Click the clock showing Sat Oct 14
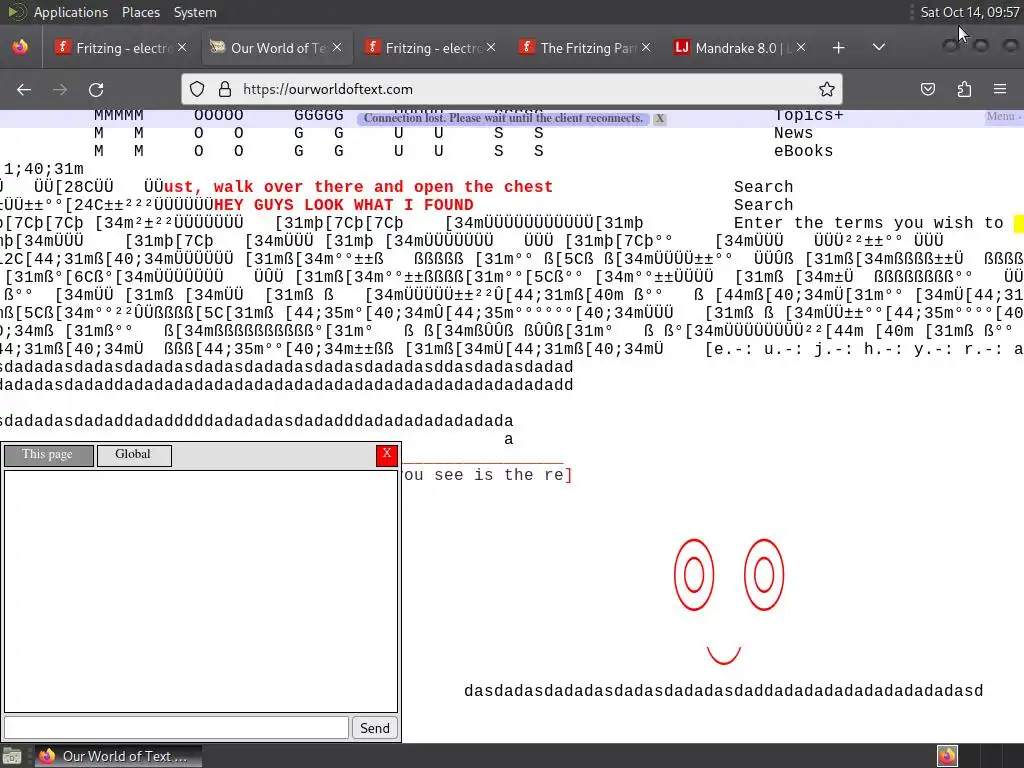 click(970, 12)
